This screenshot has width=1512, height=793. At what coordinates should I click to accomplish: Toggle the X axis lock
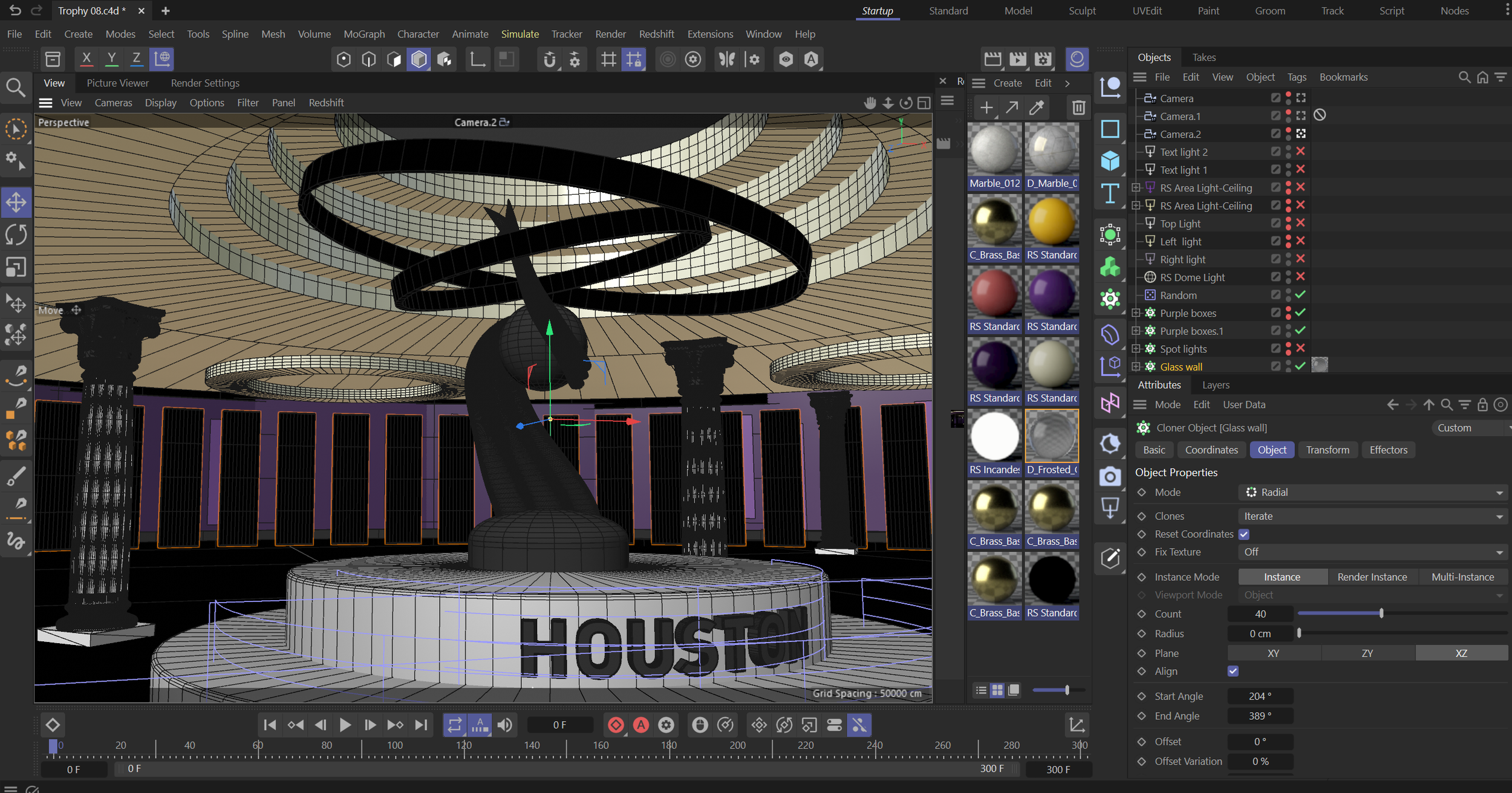(x=86, y=59)
